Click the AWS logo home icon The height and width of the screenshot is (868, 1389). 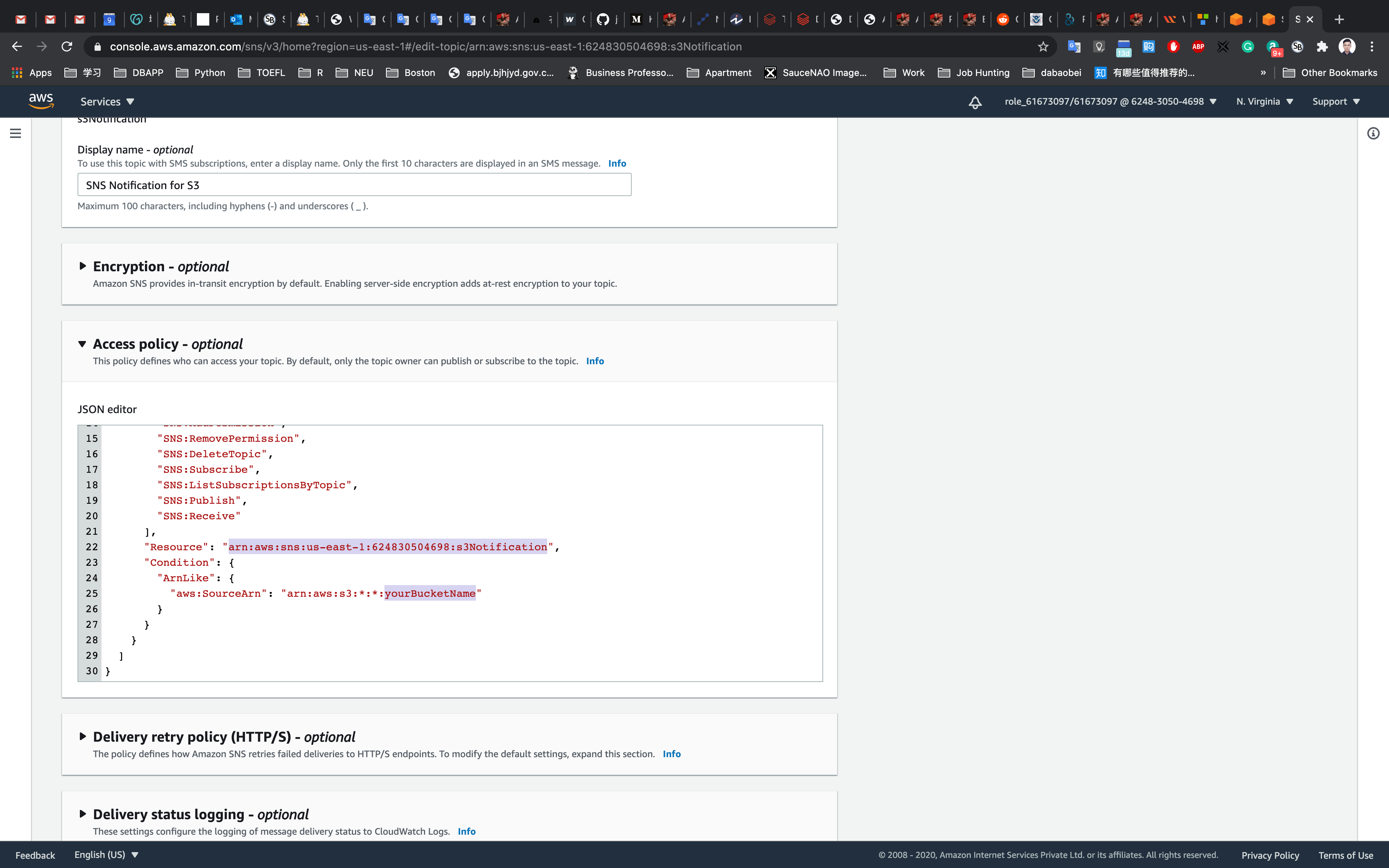41,101
